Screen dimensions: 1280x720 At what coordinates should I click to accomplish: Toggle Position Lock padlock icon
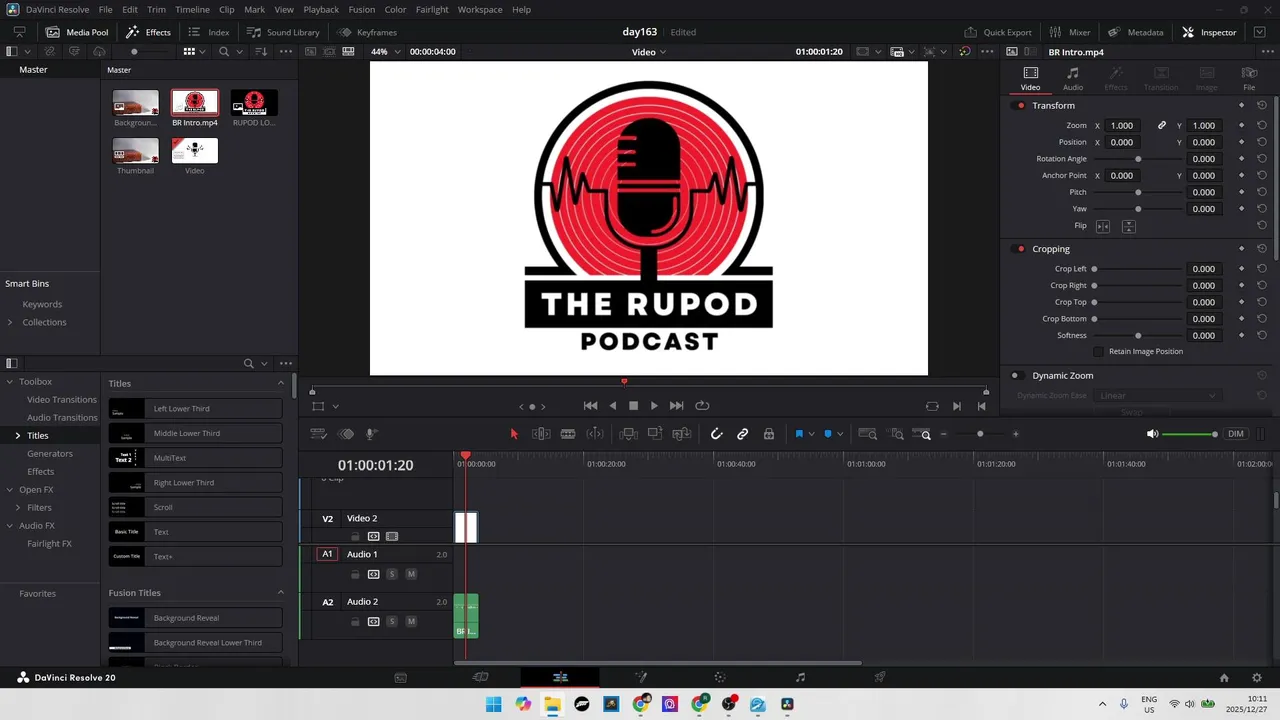coord(769,434)
